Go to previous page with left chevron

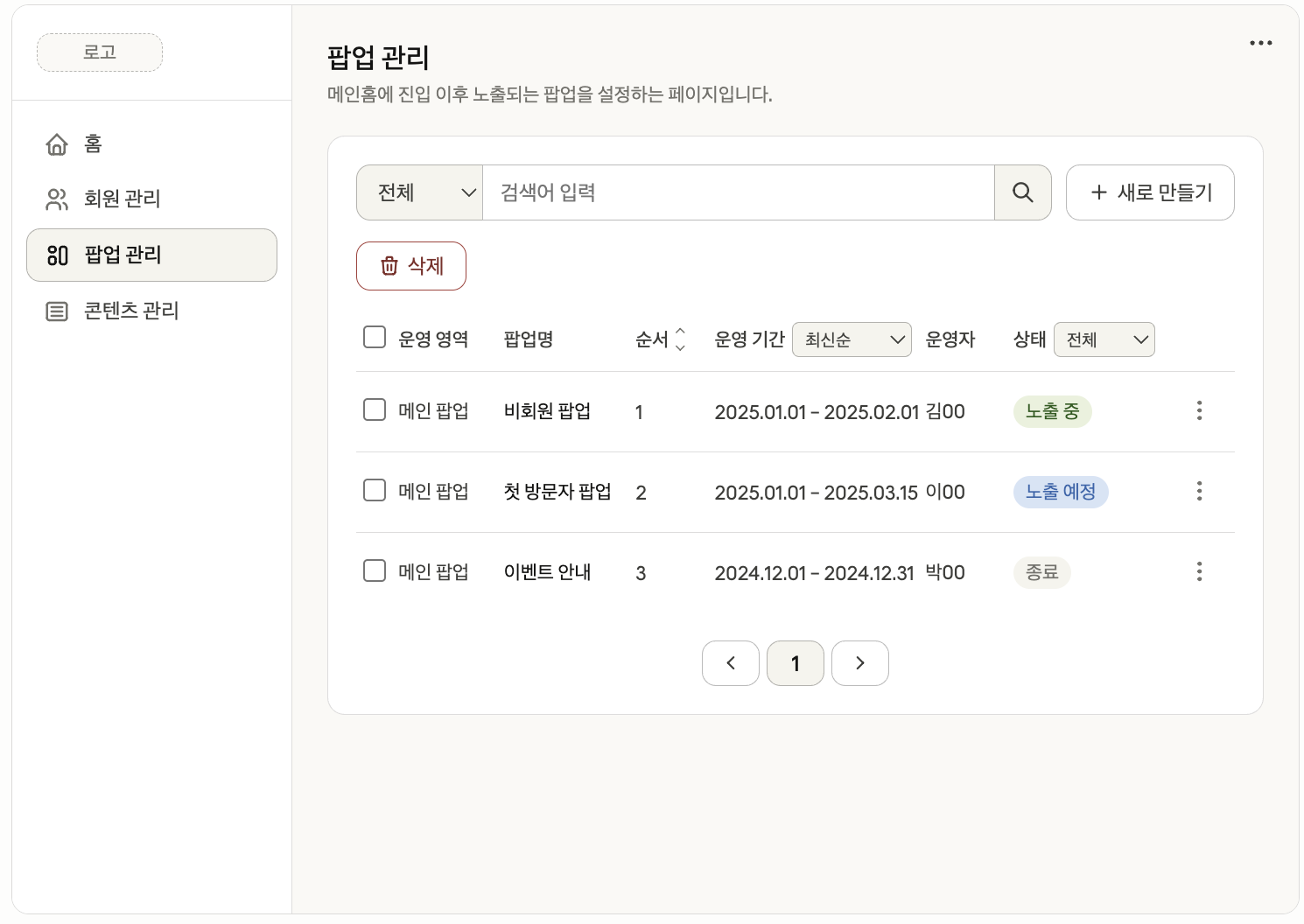click(x=731, y=663)
